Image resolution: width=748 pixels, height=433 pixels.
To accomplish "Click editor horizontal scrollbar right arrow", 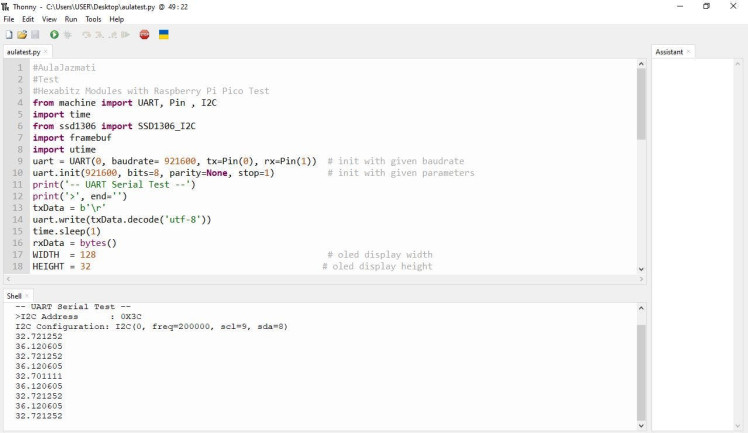I will [641, 279].
